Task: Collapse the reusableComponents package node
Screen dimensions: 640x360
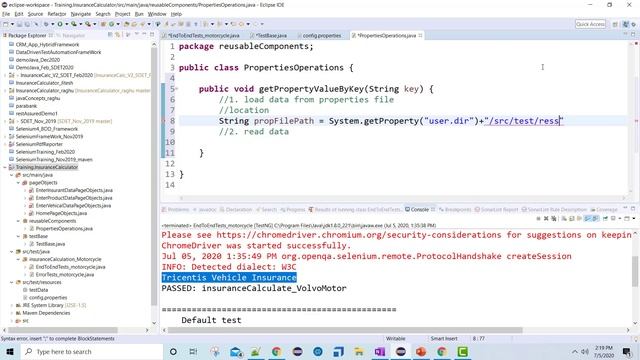Action: pyautogui.click(x=18, y=221)
